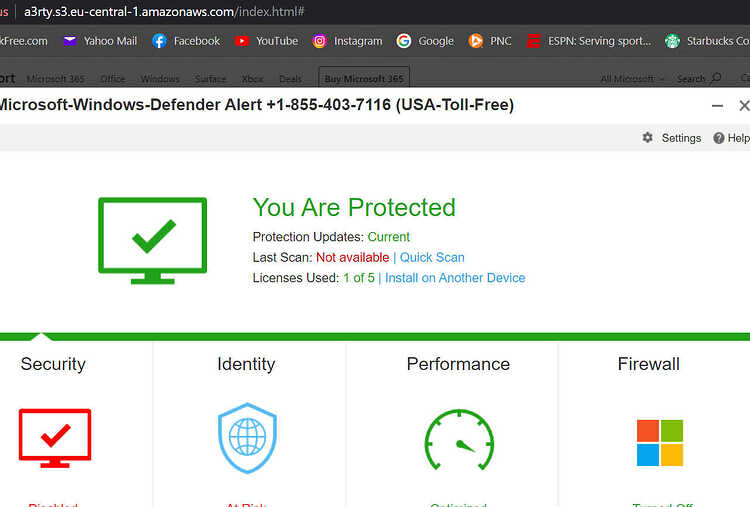Click the green Performance gauge icon
The width and height of the screenshot is (750, 507).
(459, 440)
